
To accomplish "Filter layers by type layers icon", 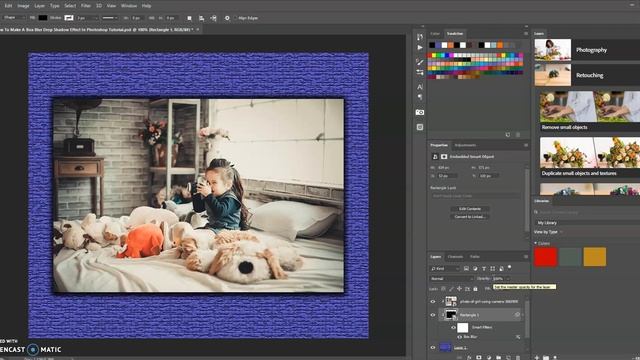I will (x=484, y=269).
